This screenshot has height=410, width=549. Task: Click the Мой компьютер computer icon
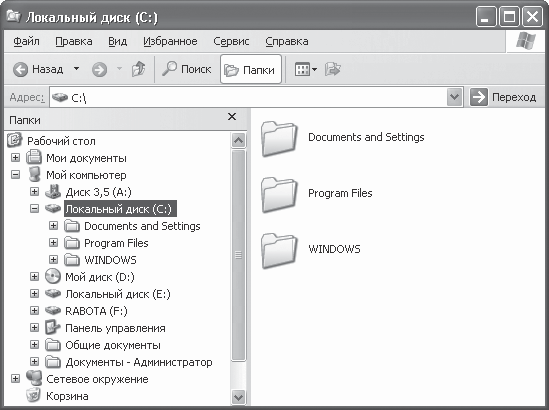[x=34, y=174]
